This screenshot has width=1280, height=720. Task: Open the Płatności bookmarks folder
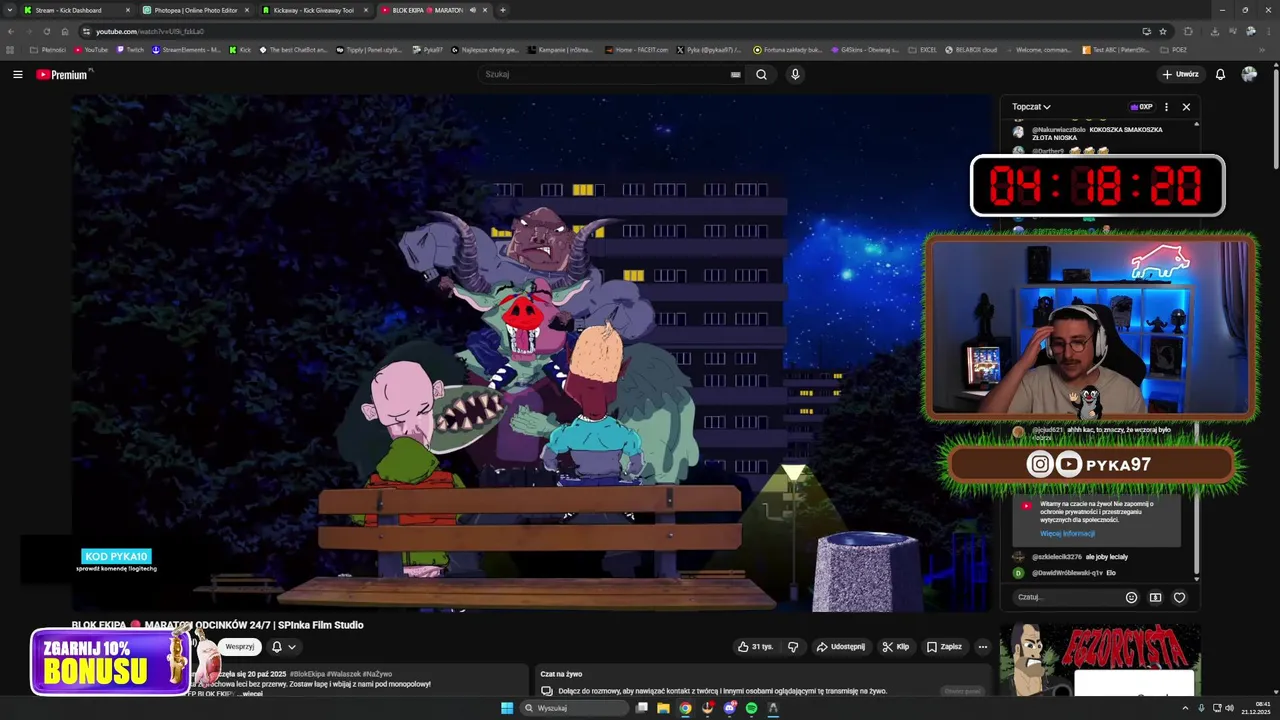(48, 49)
